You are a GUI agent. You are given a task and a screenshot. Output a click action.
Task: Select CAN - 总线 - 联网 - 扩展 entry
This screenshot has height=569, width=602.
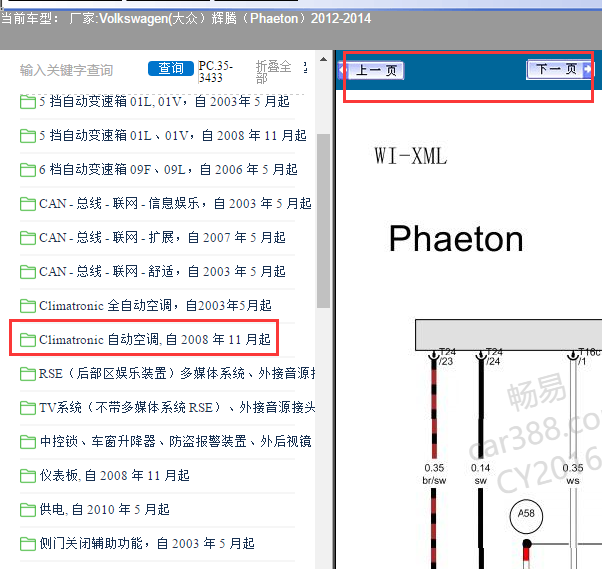click(x=162, y=238)
